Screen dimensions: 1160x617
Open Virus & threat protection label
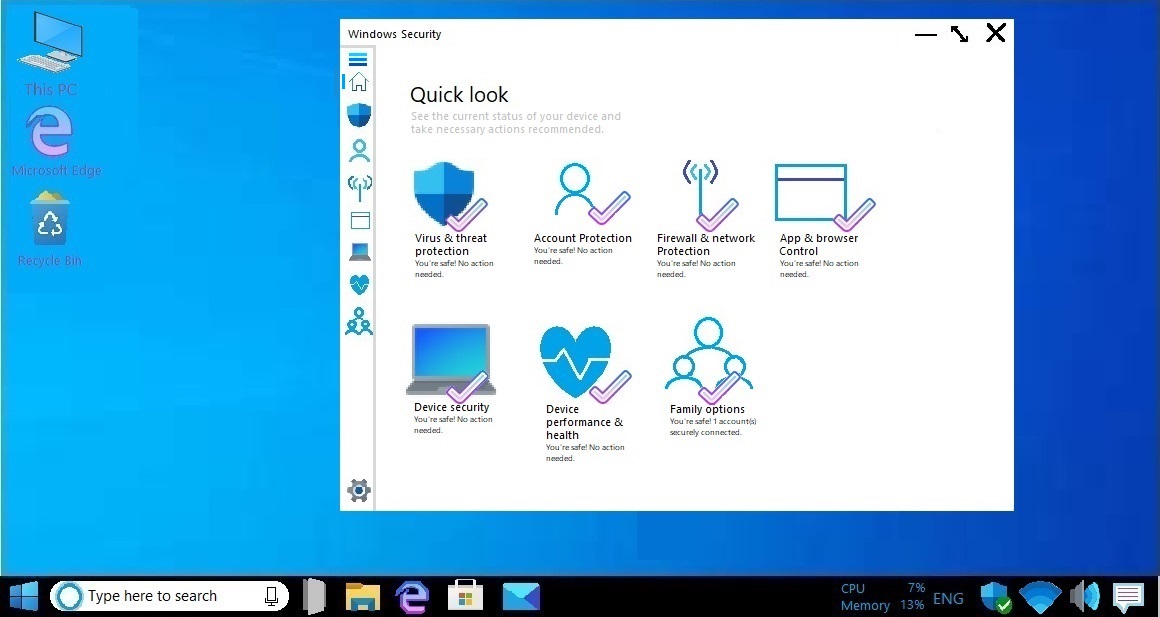tap(451, 244)
